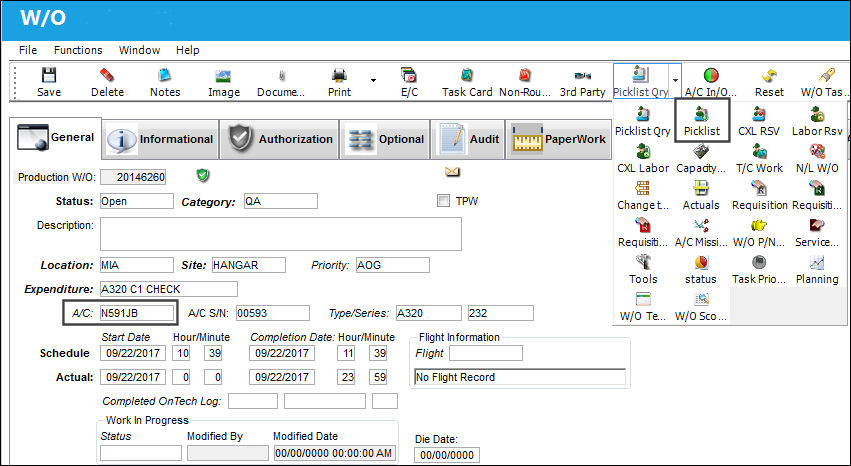Open the Capacity item in the panel
The height and width of the screenshot is (466, 851).
pyautogui.click(x=701, y=158)
